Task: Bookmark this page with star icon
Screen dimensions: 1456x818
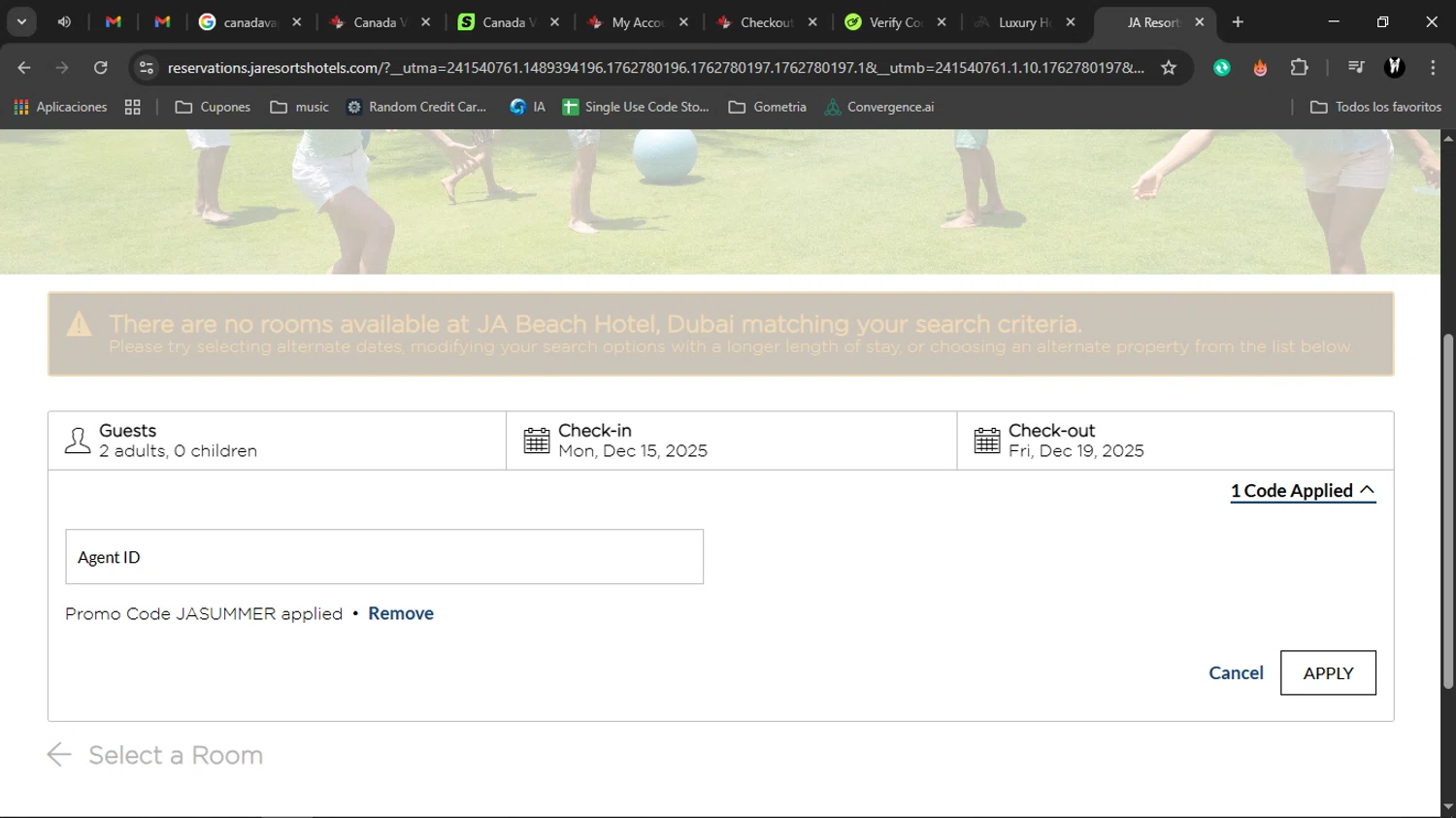Action: pyautogui.click(x=1169, y=67)
